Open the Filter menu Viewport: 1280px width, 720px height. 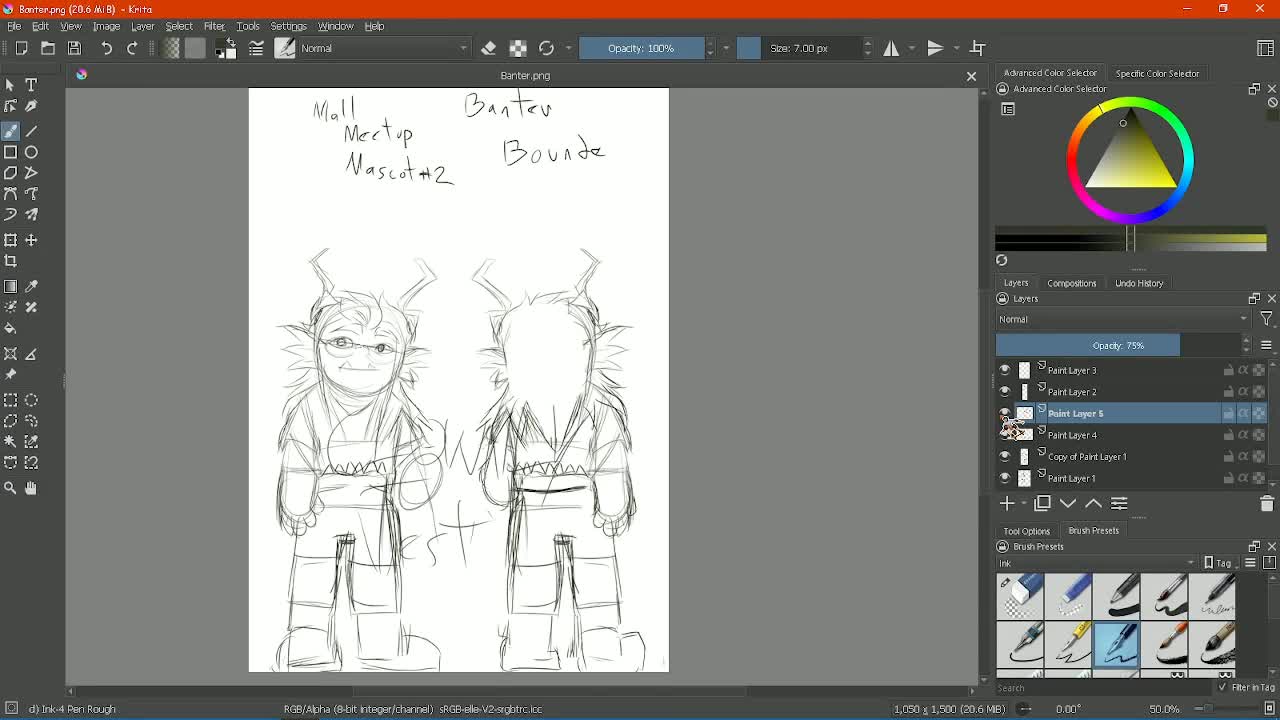(x=214, y=26)
